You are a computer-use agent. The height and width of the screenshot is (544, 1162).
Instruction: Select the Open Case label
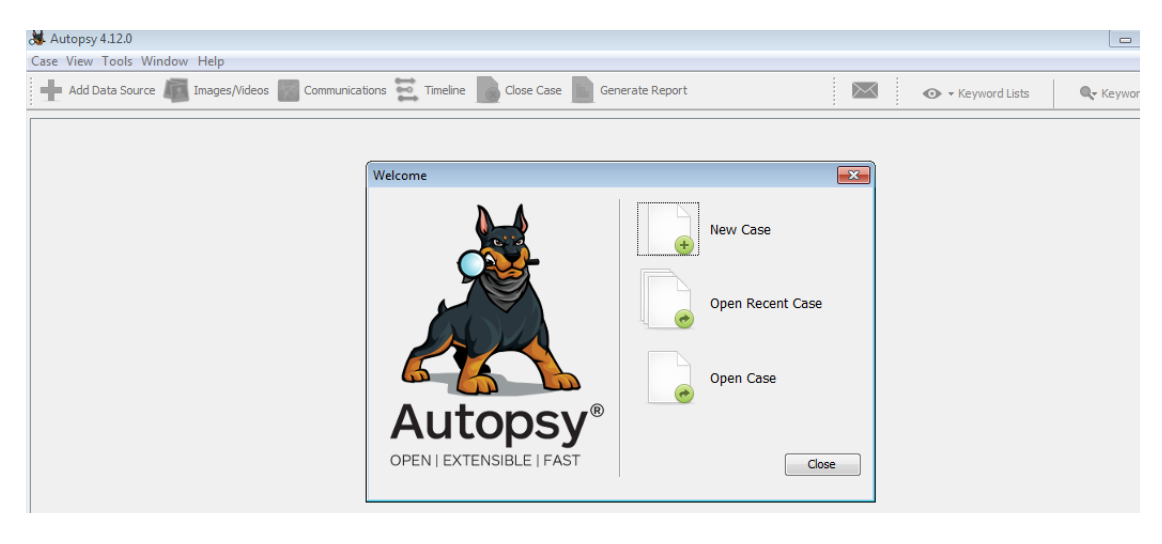click(x=743, y=378)
